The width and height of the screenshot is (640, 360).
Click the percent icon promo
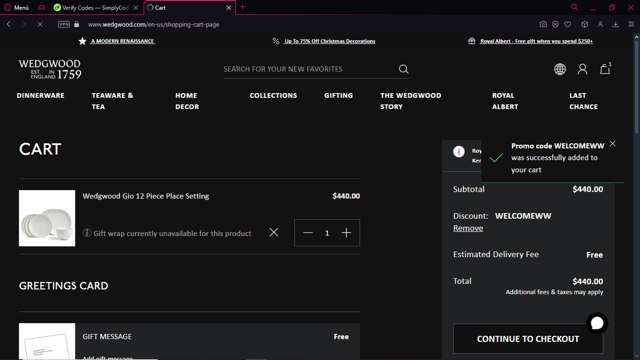tap(276, 41)
